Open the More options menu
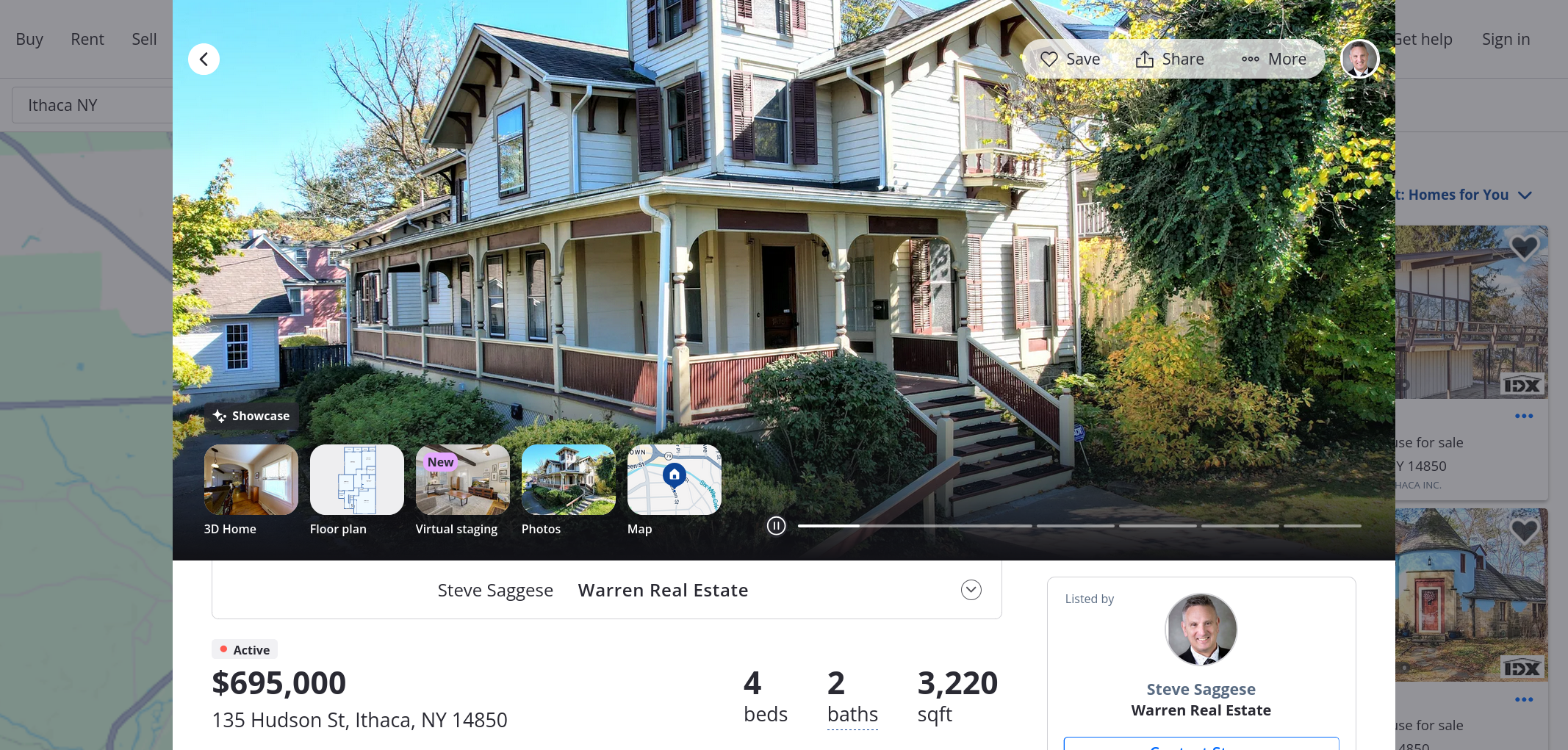Screen dimensions: 1568x750 pos(1274,60)
